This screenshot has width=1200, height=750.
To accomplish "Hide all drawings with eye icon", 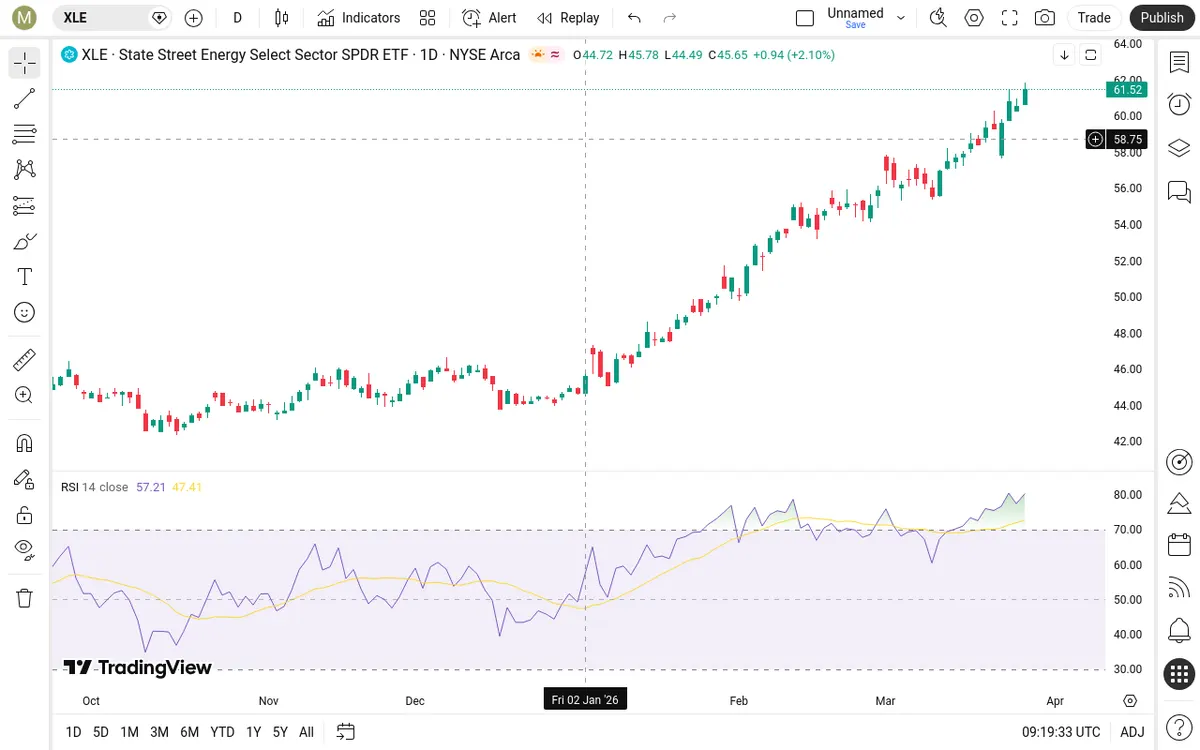I will [25, 548].
